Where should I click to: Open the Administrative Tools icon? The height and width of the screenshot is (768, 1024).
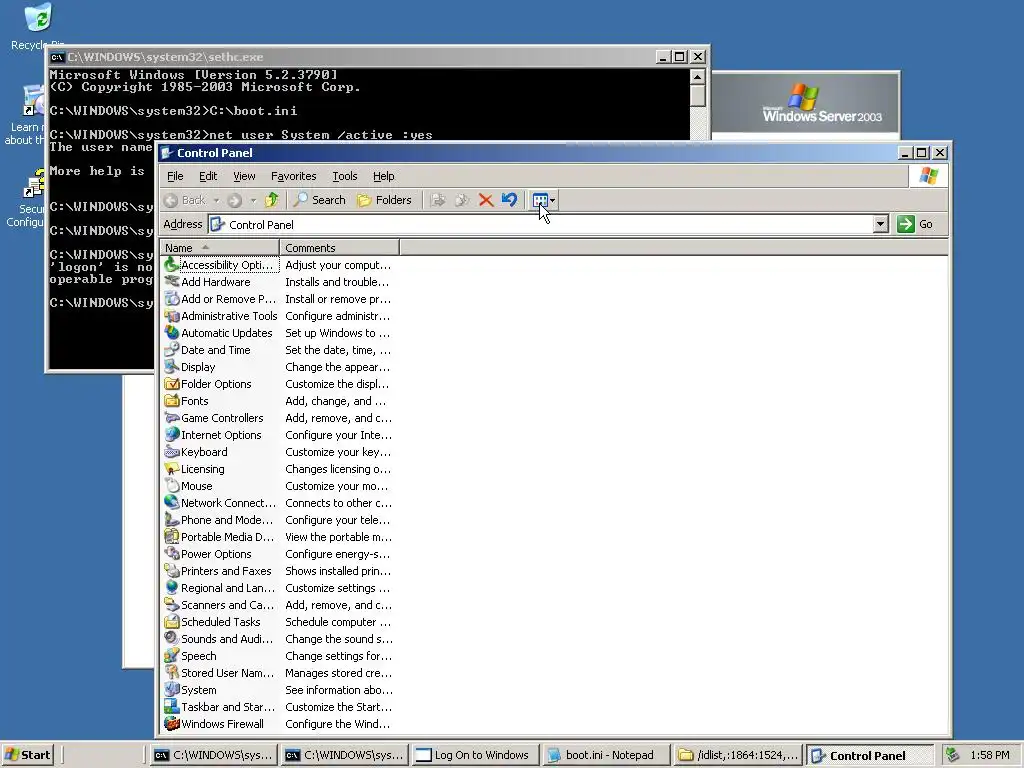tap(172, 315)
